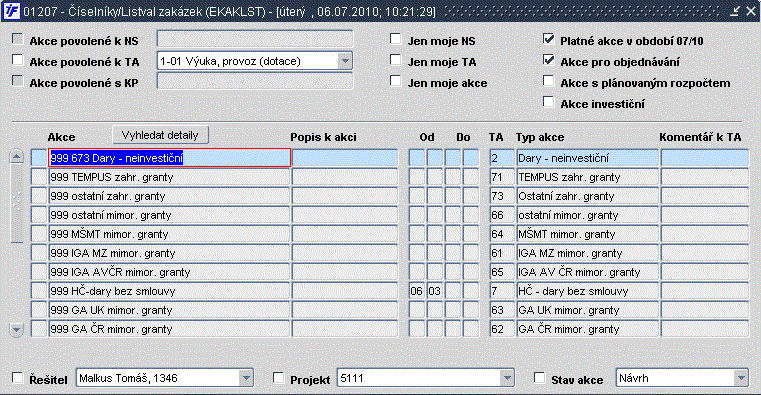Toggle the Akce povolené k NS checkbox
Viewport: 761px width, 395px height.
[x=17, y=39]
